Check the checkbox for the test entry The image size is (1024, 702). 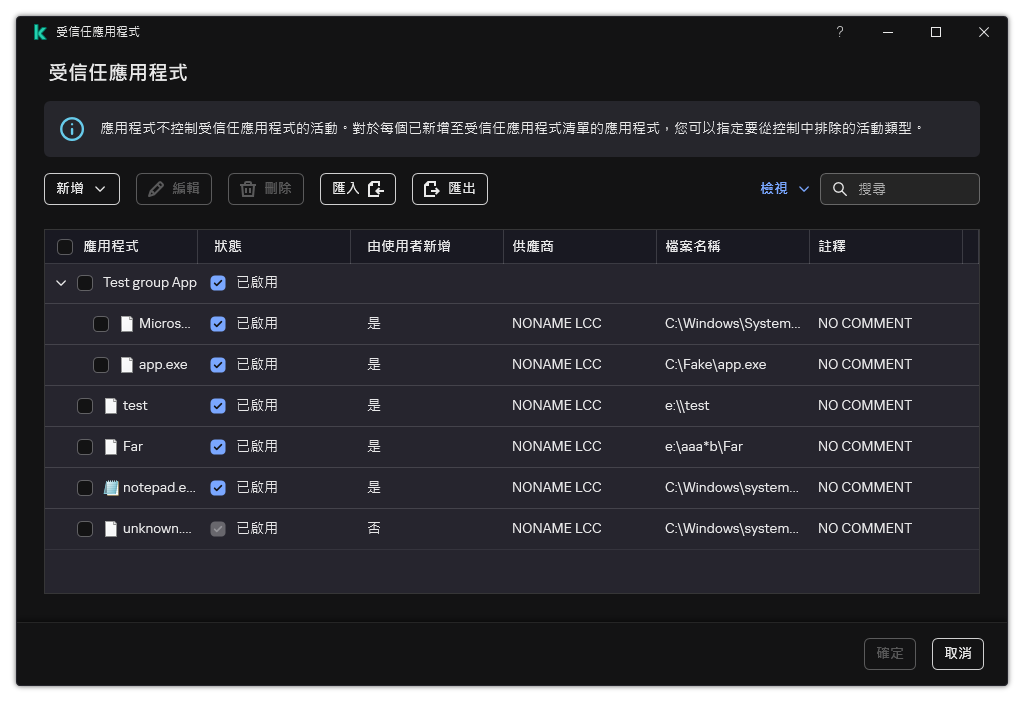click(x=85, y=405)
